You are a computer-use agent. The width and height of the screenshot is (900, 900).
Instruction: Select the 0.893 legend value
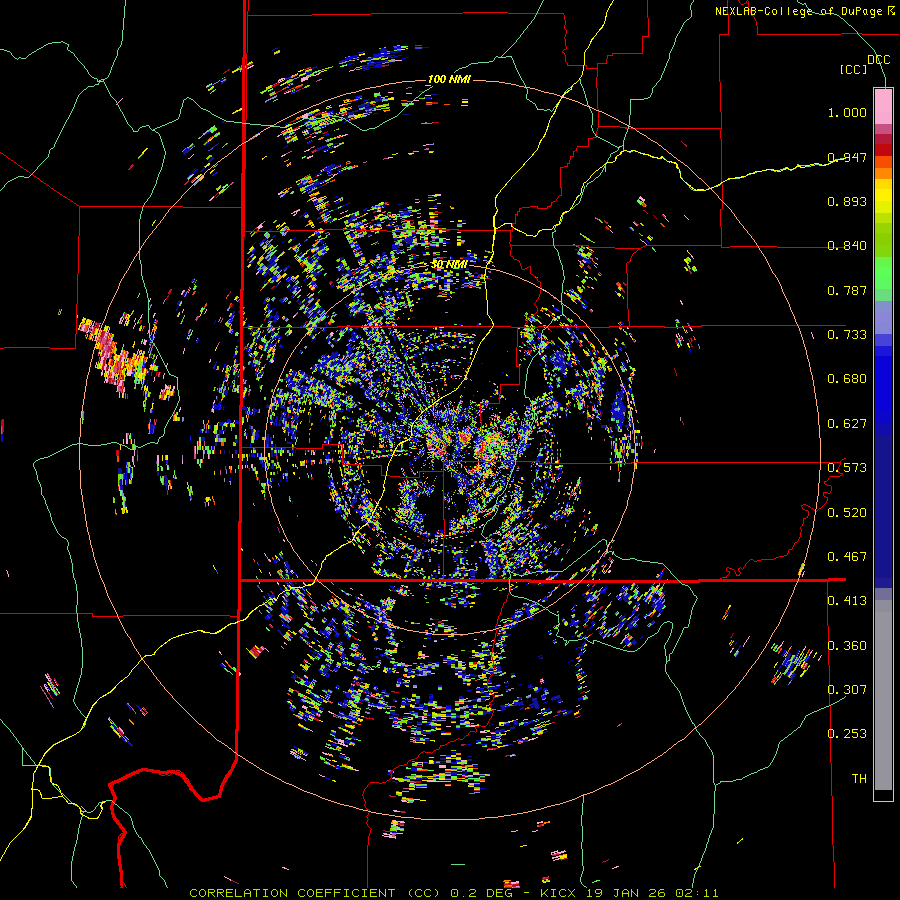point(847,201)
